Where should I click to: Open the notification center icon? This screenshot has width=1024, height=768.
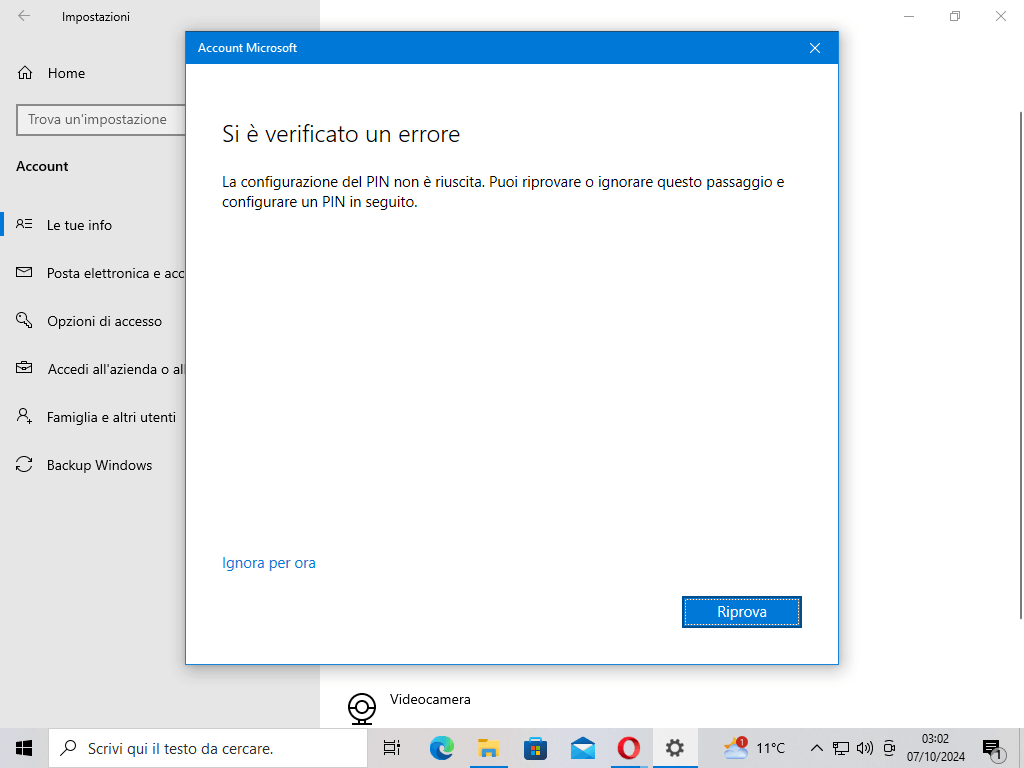pyautogui.click(x=993, y=749)
